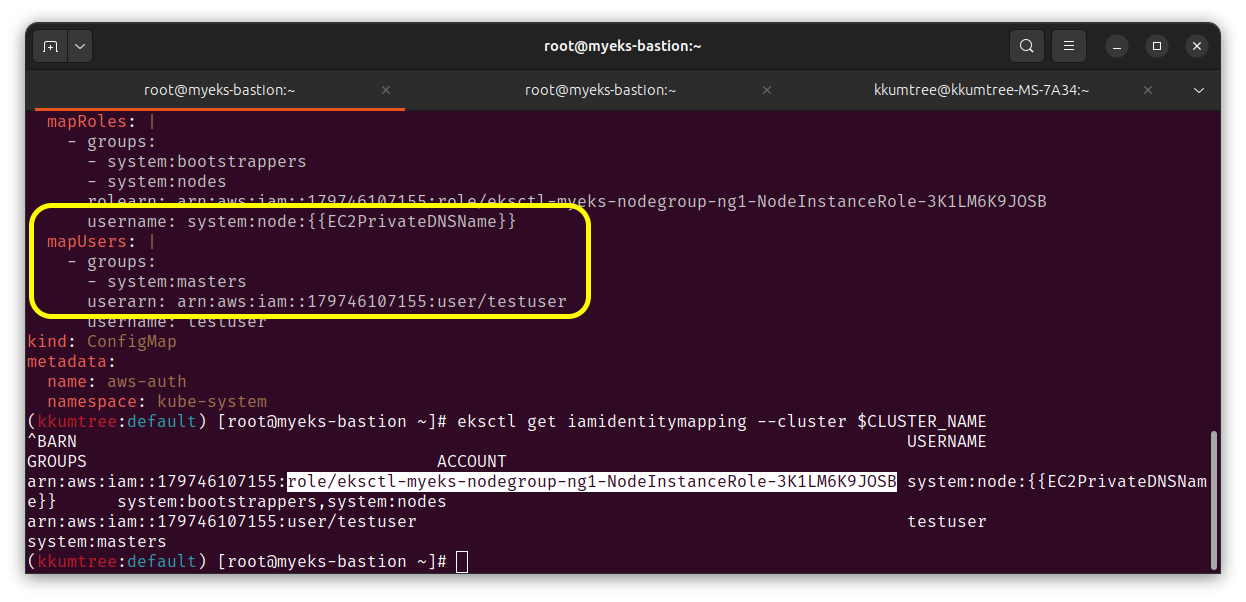Close the second root@myeks-bastion tab

click(767, 90)
